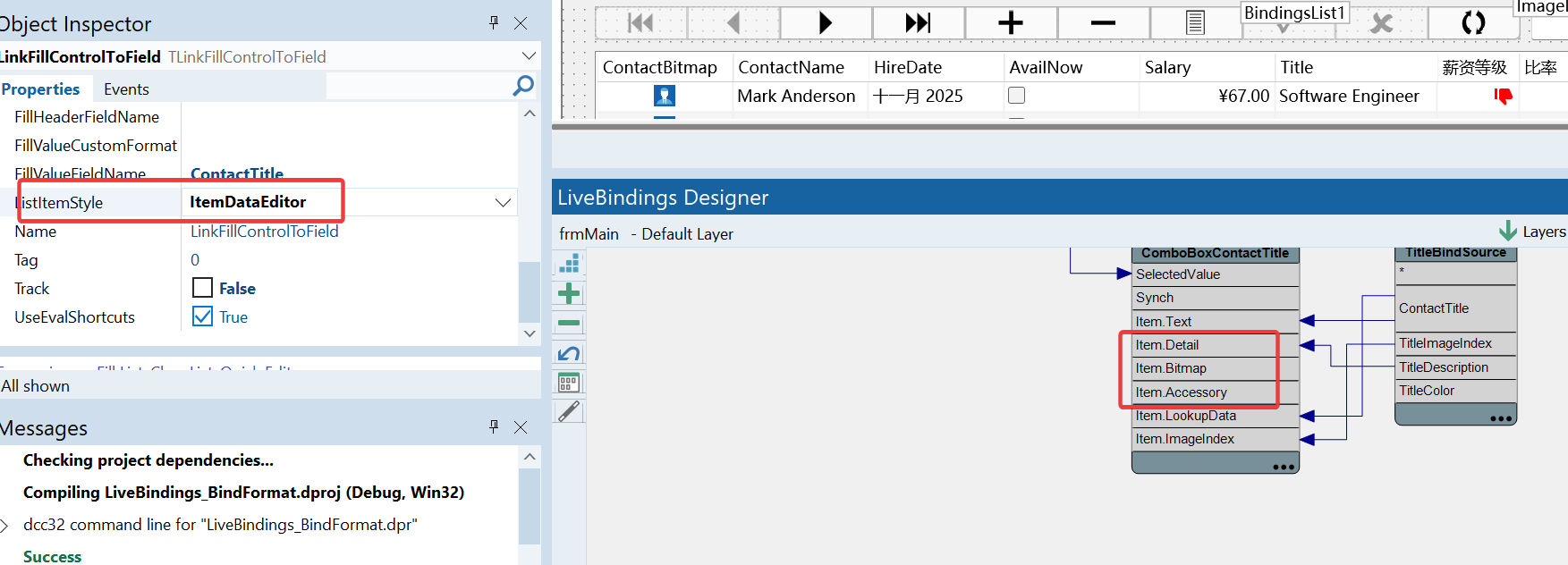Switch to the Events tab
Screen dimensions: 1568x565
coord(126,89)
